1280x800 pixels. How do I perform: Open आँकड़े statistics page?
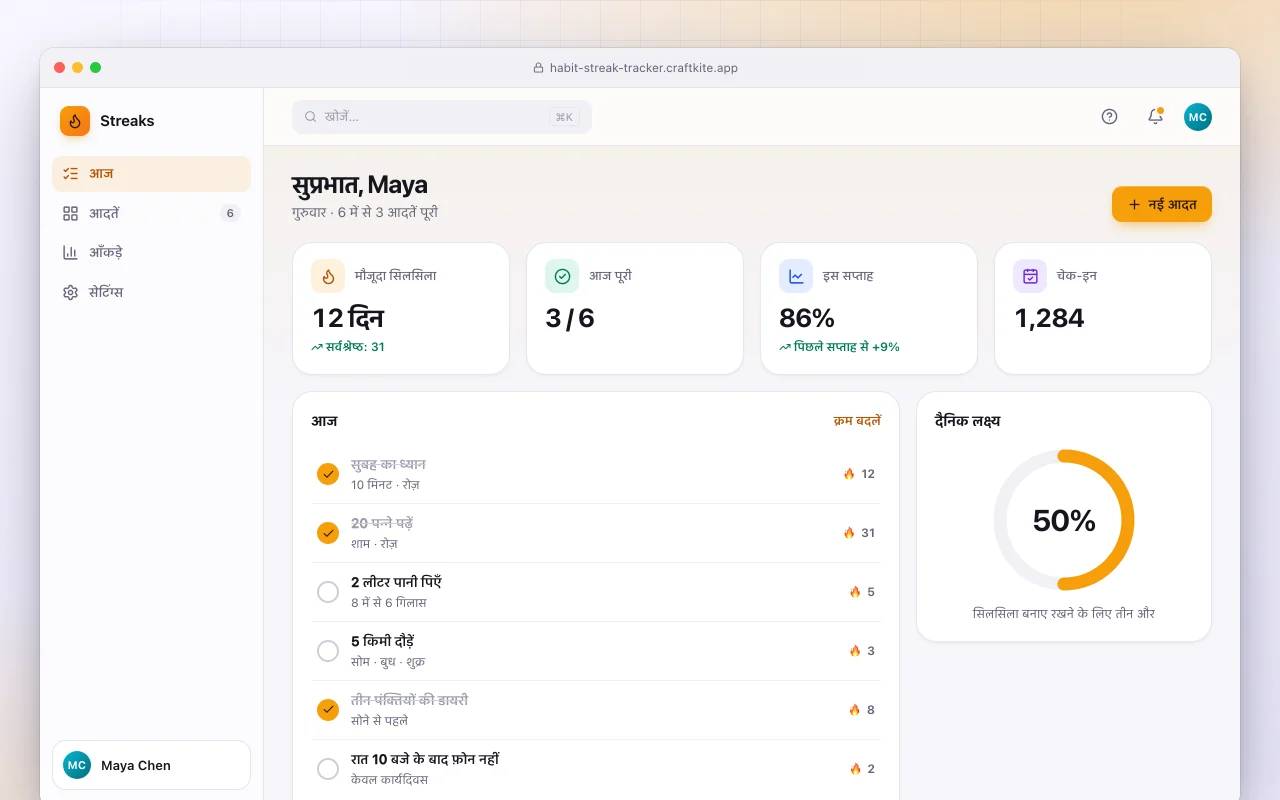(151, 253)
